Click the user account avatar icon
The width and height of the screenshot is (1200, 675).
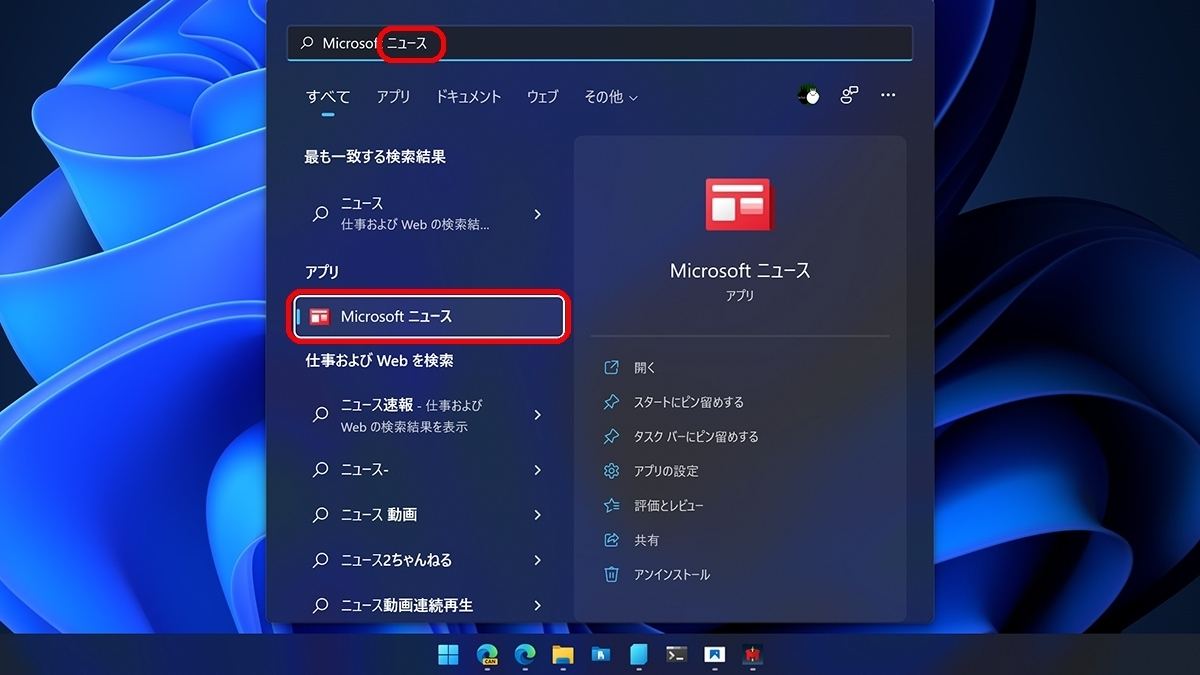[x=808, y=96]
